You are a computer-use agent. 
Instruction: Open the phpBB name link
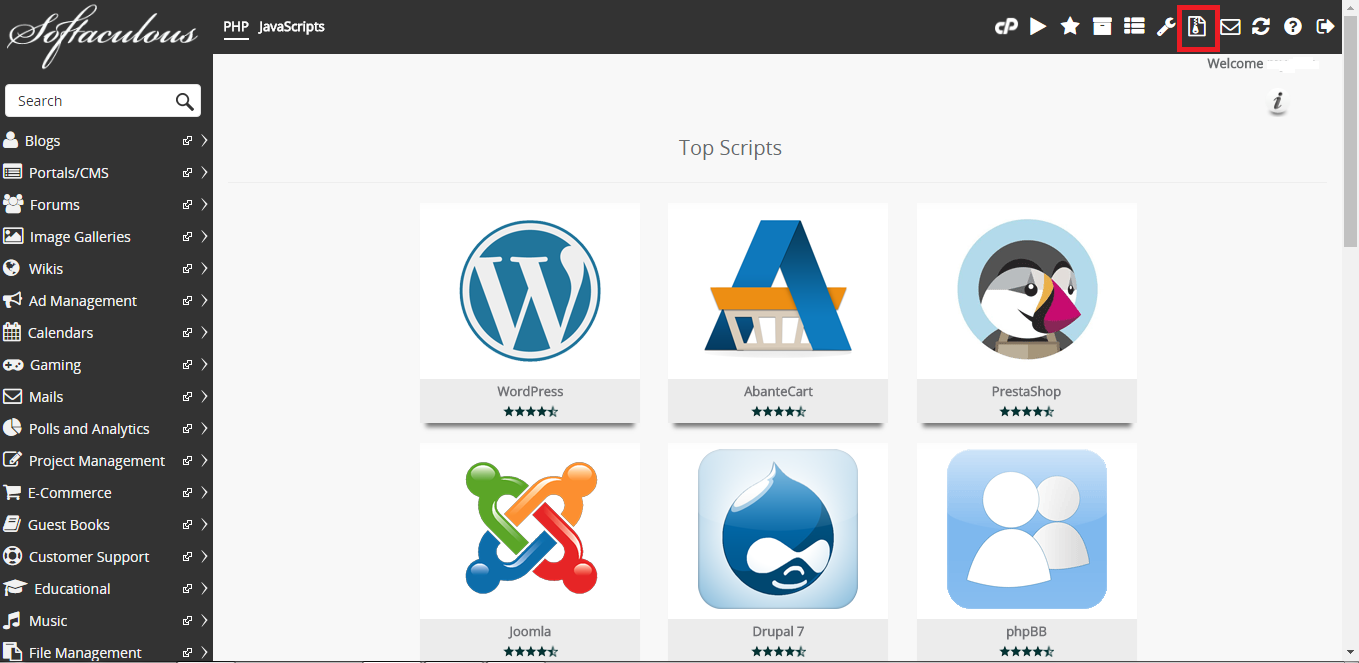(1027, 631)
